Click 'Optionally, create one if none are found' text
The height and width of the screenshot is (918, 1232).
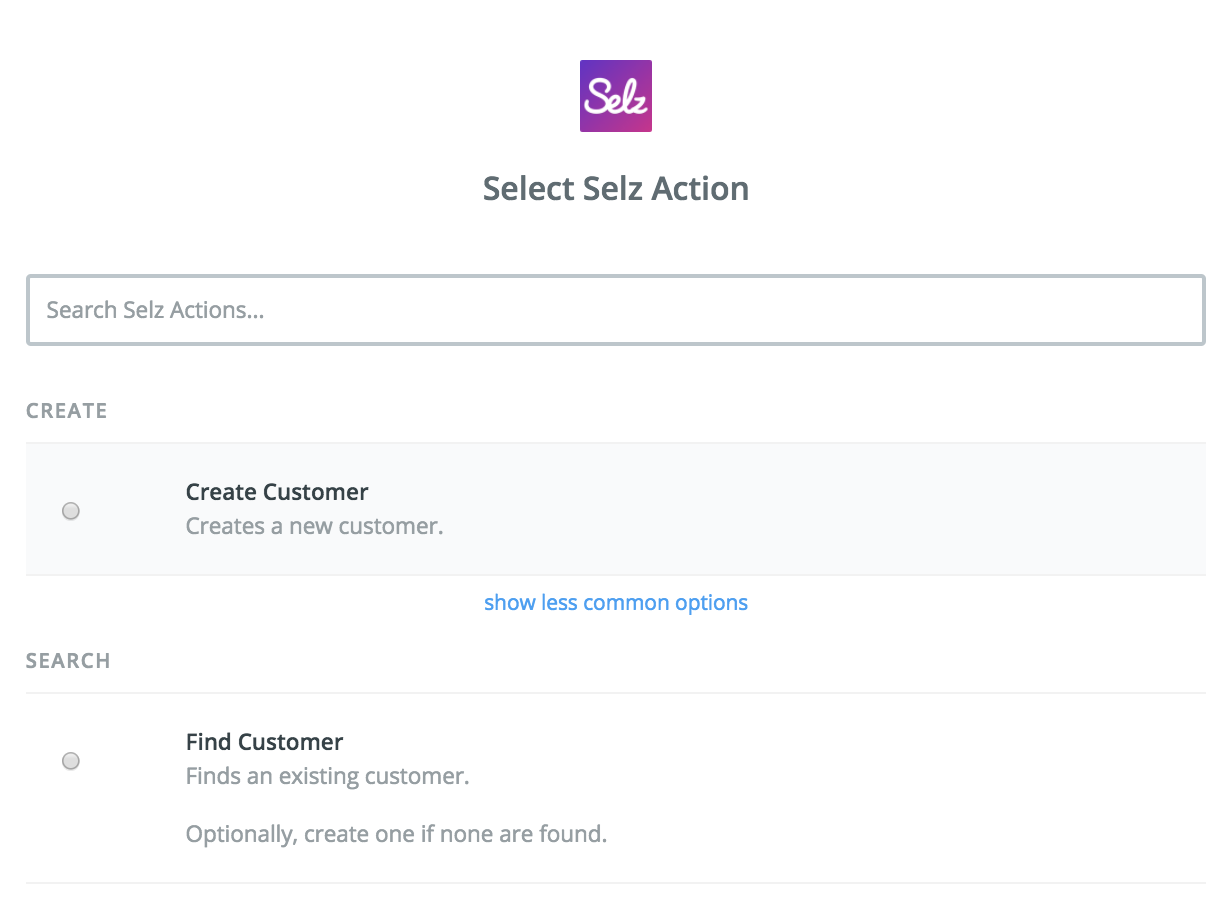tap(396, 834)
